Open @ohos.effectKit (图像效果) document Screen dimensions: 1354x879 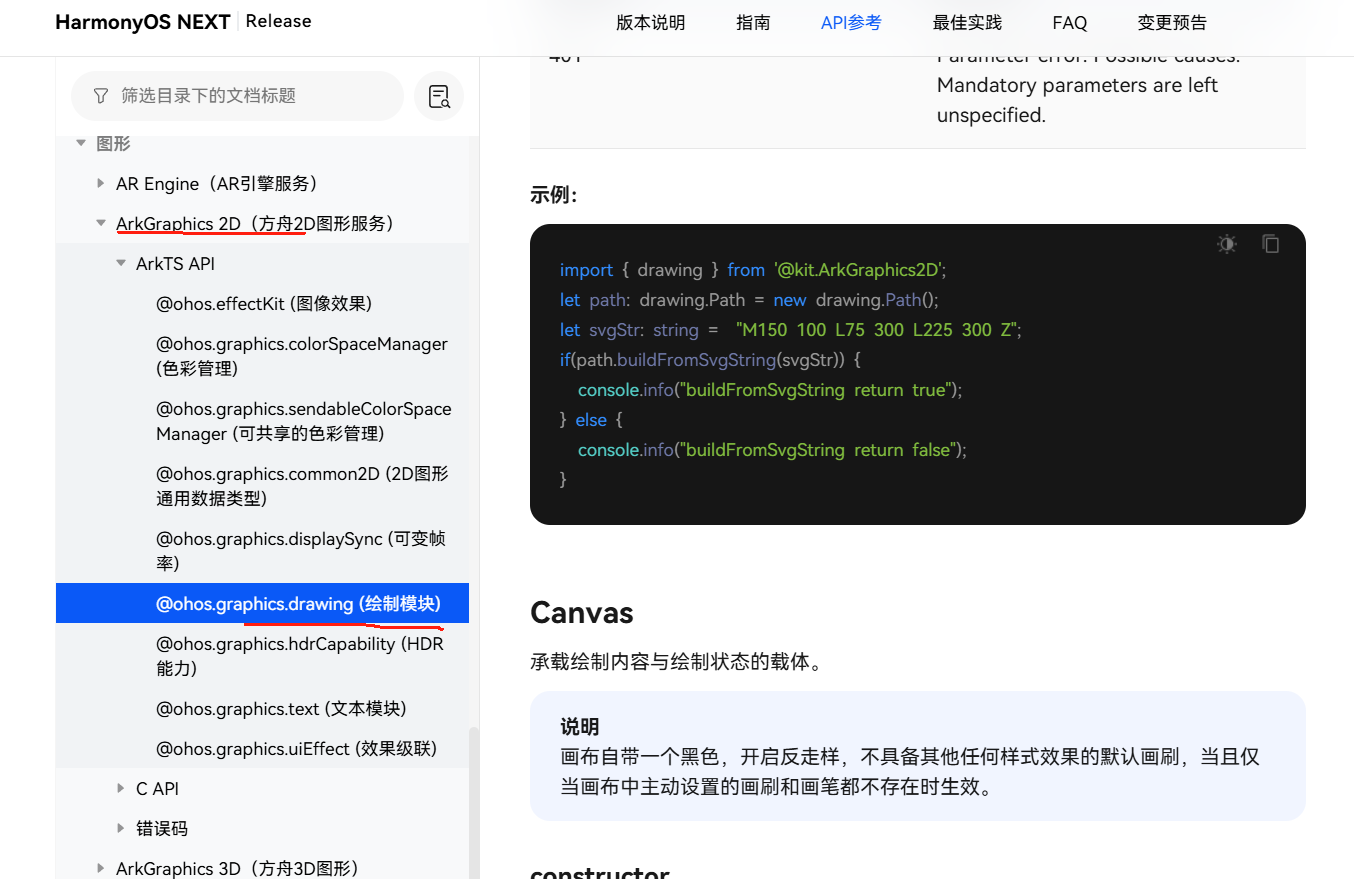click(264, 304)
